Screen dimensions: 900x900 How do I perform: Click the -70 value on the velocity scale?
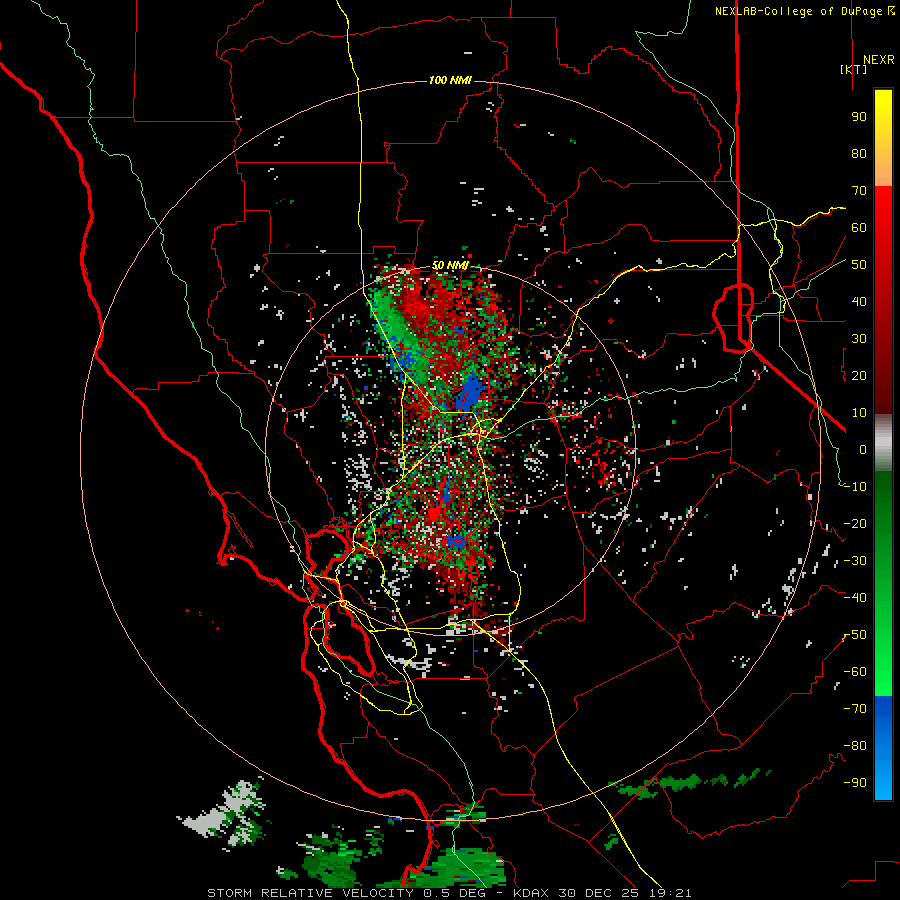click(x=855, y=709)
